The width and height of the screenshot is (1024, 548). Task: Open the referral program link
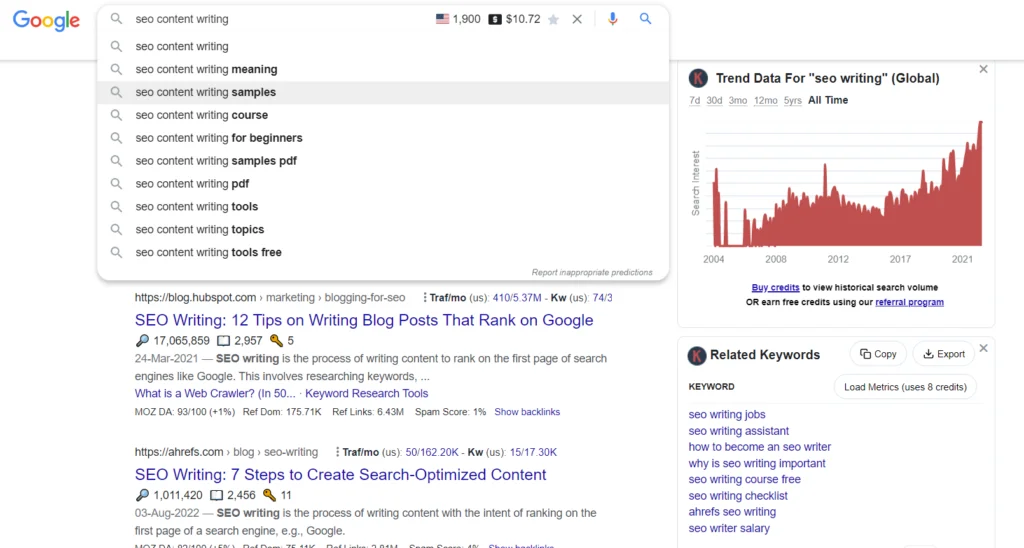(x=909, y=302)
